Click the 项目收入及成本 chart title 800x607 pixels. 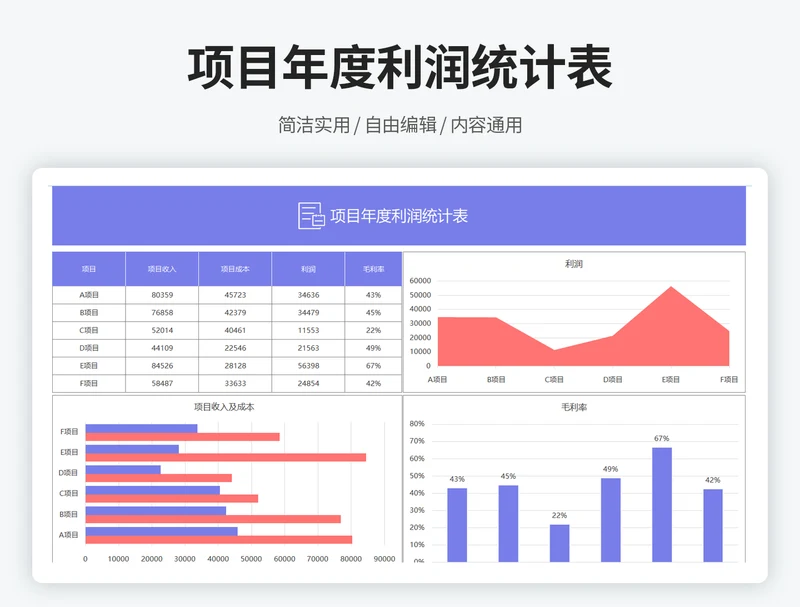tap(224, 407)
